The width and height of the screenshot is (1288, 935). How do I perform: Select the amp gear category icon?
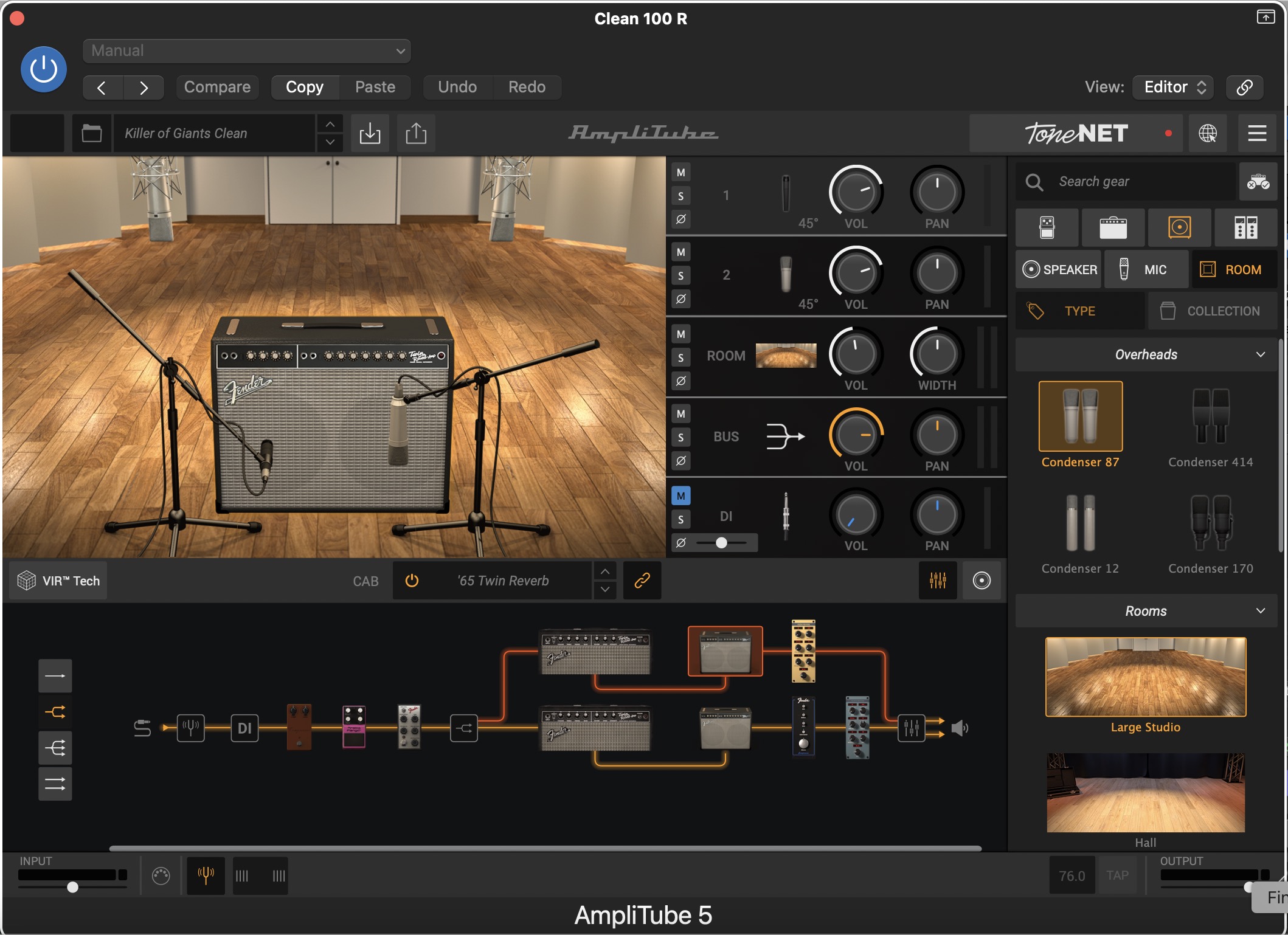pos(1113,227)
